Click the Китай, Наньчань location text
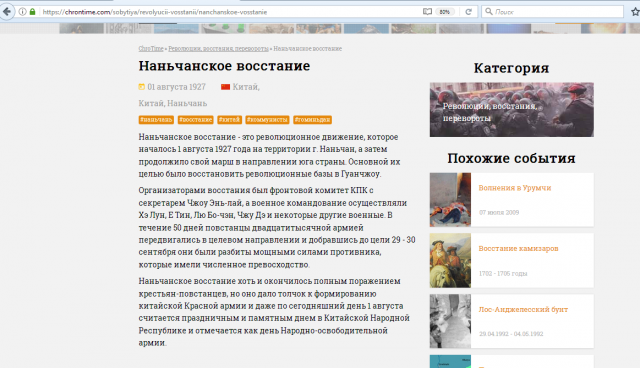The width and height of the screenshot is (640, 368). click(173, 103)
